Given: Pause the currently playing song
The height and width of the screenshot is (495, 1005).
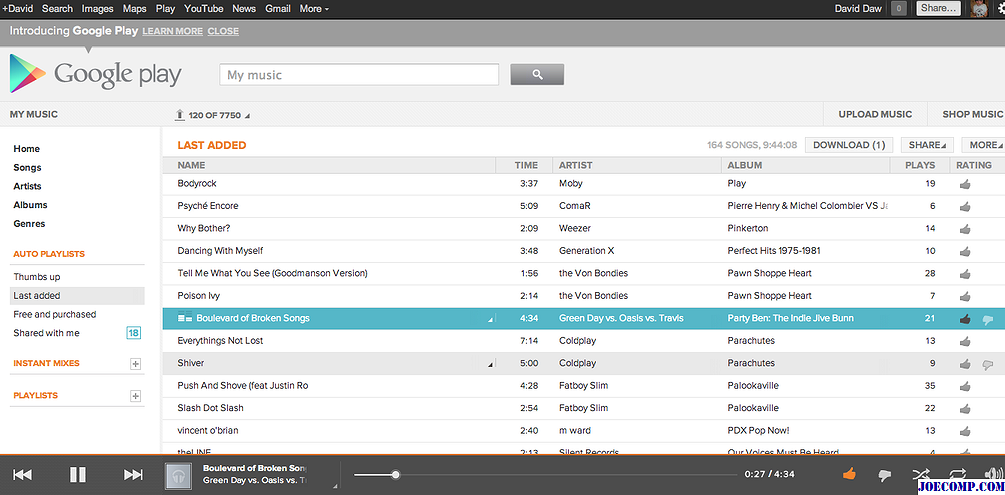Looking at the screenshot, I should 77,475.
